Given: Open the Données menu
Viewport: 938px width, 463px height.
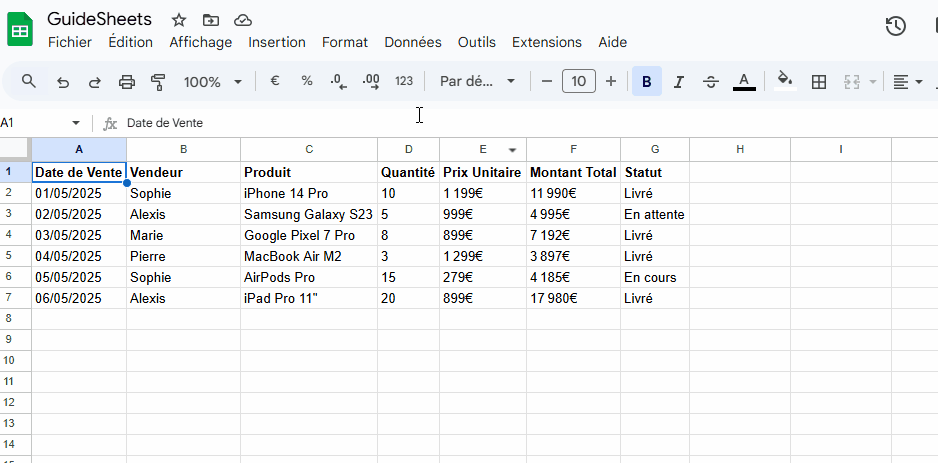Looking at the screenshot, I should [x=413, y=42].
